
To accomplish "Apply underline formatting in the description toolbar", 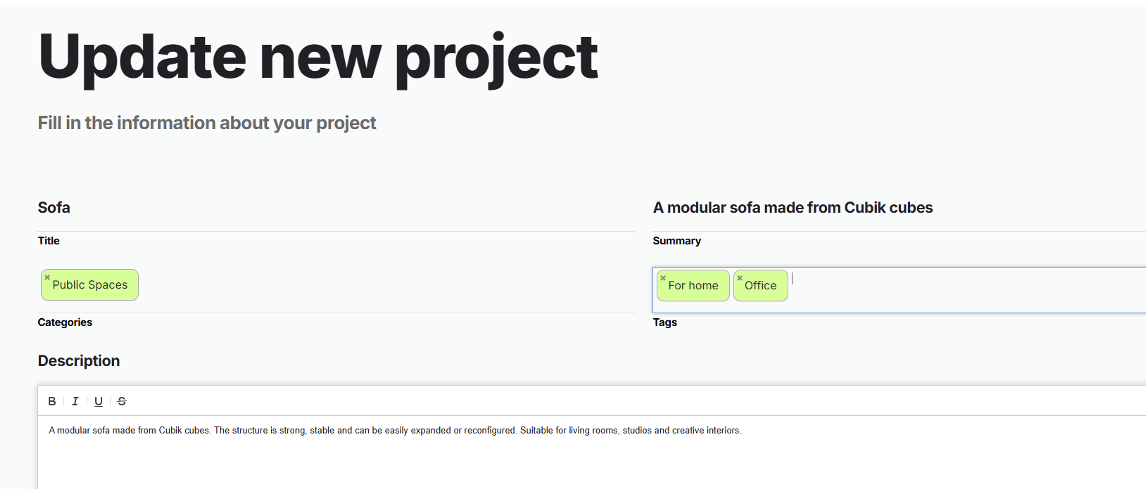I will [98, 401].
